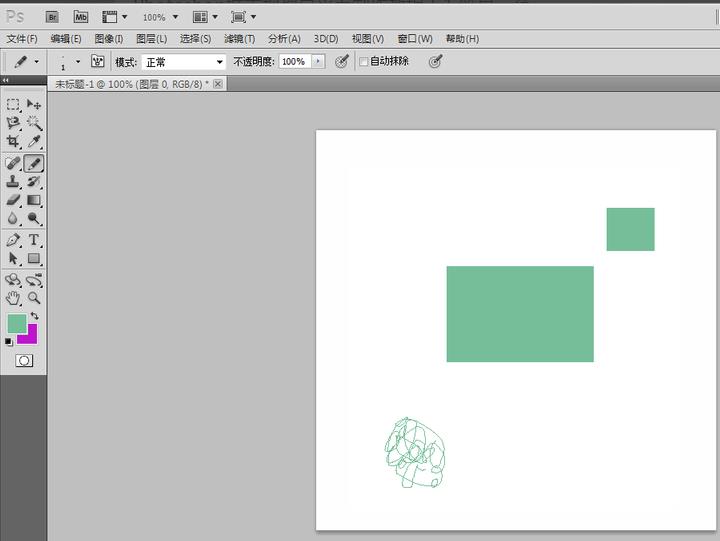The width and height of the screenshot is (720, 541).
Task: Enable the 自动抹除 checkbox
Action: (364, 62)
